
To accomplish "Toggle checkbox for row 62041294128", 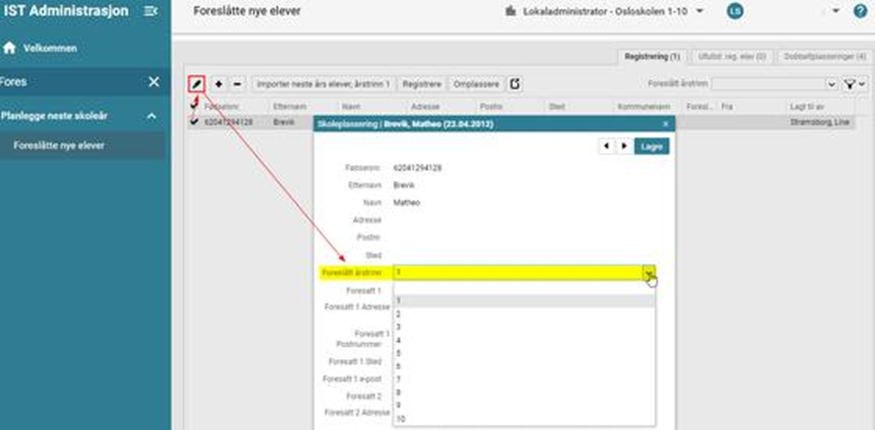I will [195, 121].
